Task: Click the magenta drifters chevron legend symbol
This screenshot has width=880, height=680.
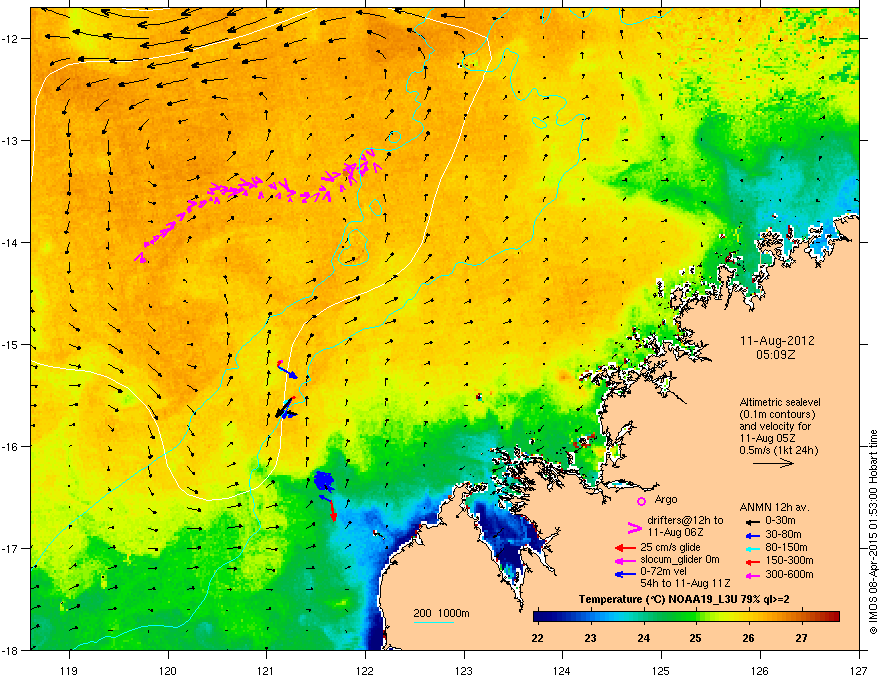Action: 634,527
